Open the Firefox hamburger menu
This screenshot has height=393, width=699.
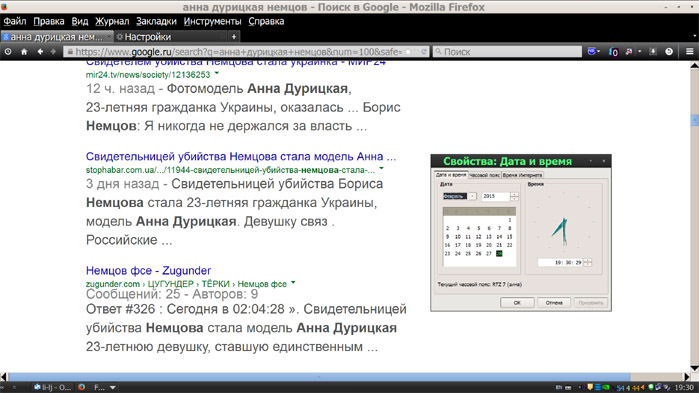coord(689,52)
